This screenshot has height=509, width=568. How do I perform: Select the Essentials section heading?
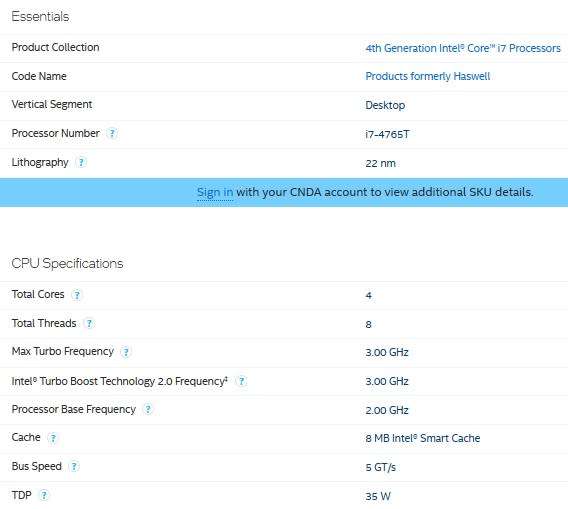[40, 16]
